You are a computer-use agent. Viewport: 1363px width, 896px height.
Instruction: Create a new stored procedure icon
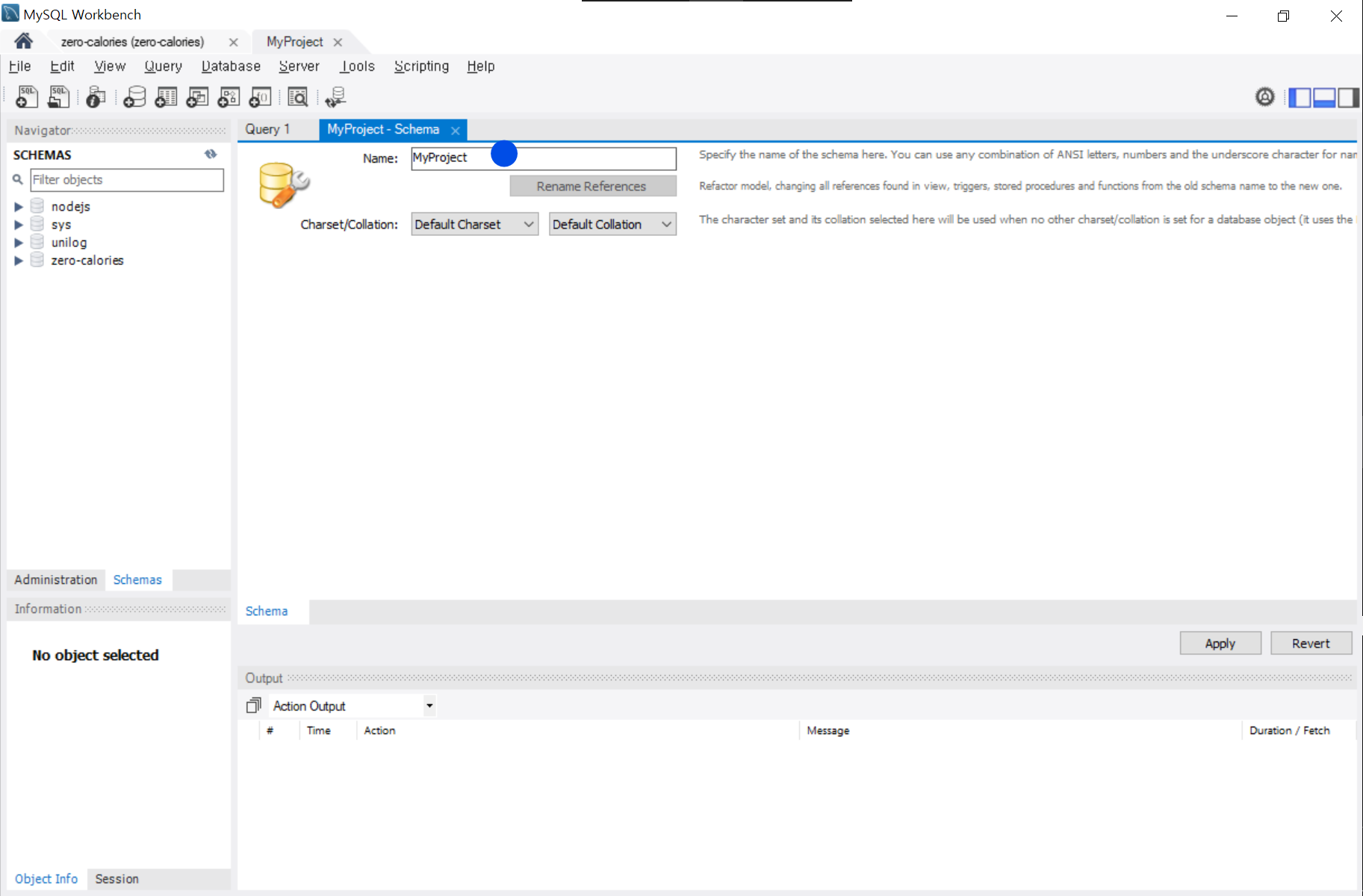(x=229, y=97)
